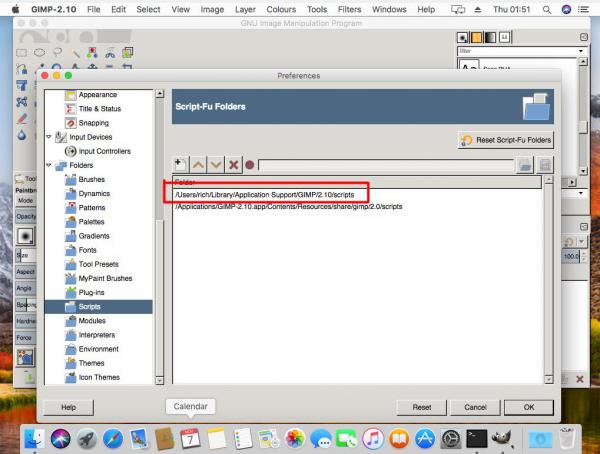Select the Rectangle Select tool in toolbox
Screen dimensions: 600x454
pos(21,52)
